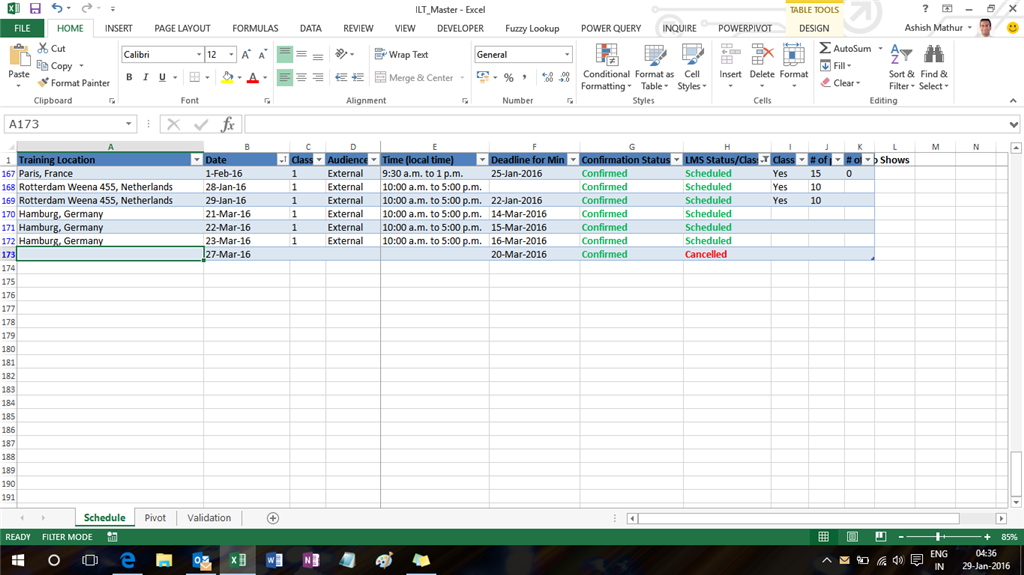Click the Percent Style icon
1024x575 pixels.
point(508,78)
